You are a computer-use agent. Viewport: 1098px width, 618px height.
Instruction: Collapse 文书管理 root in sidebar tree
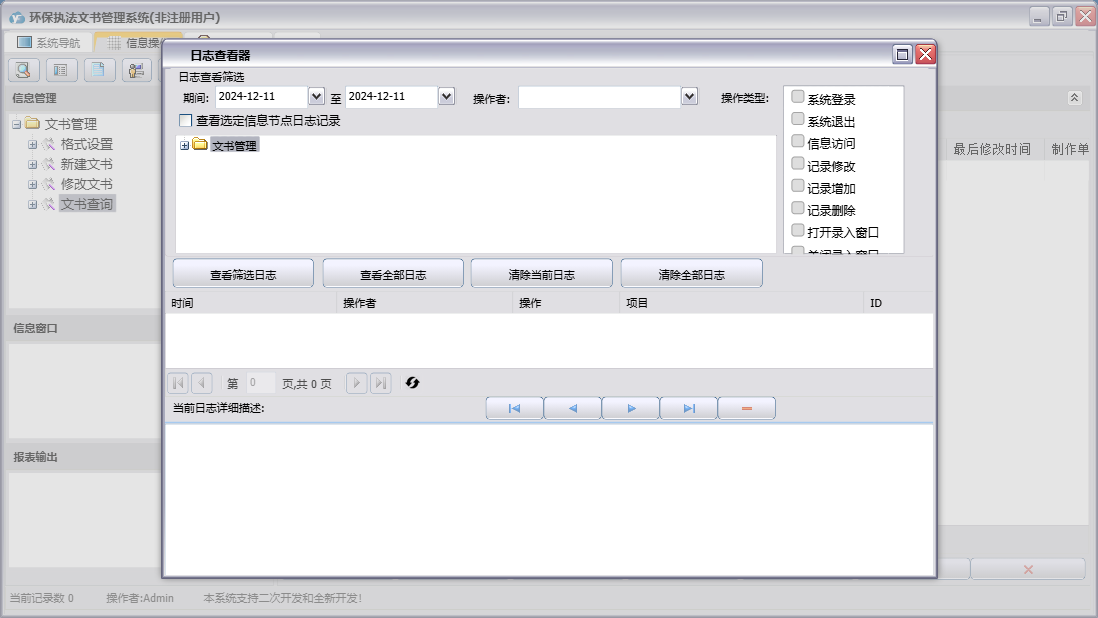[x=16, y=125]
